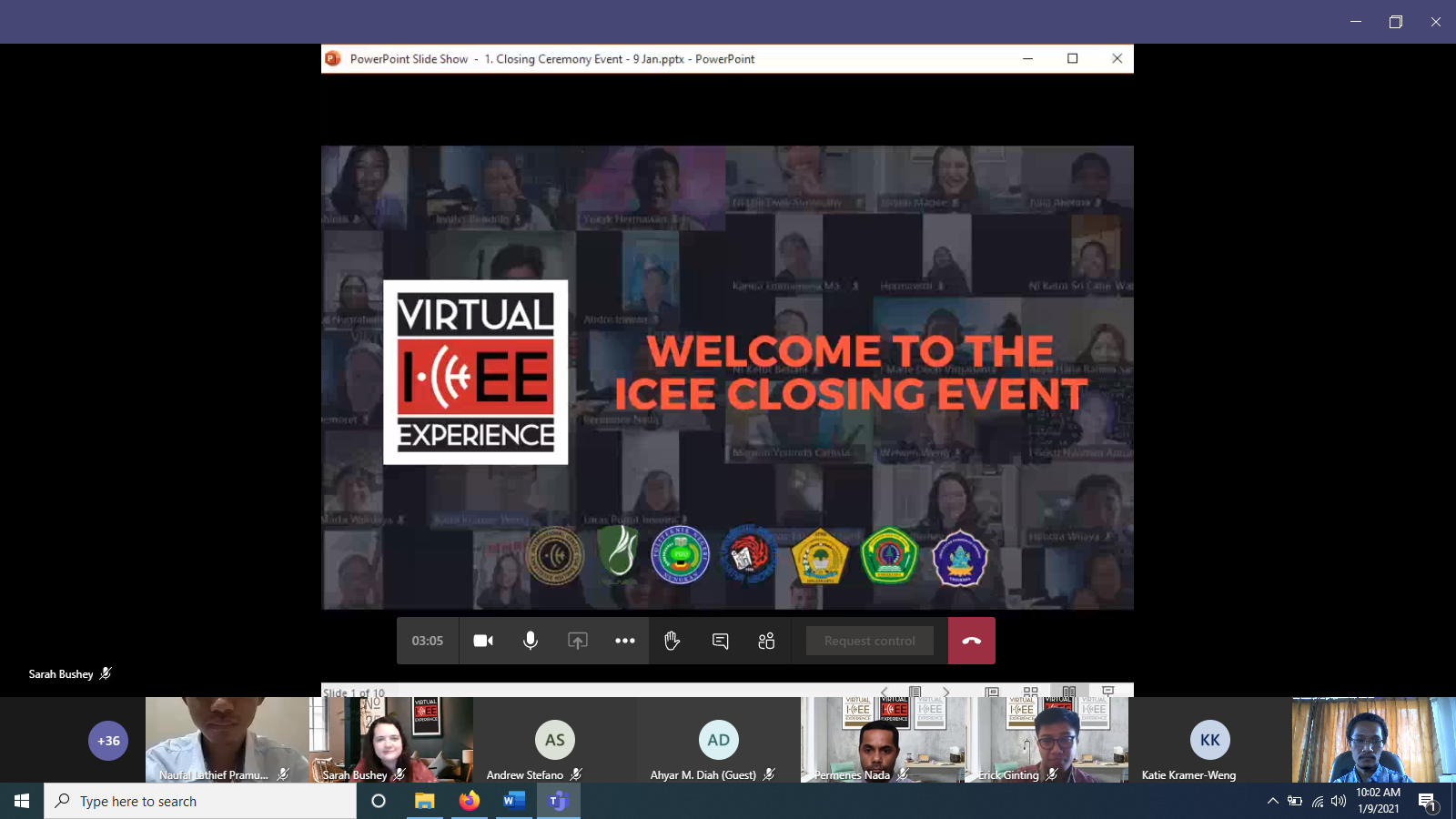Show hidden icons in the system tray
Image resolution: width=1456 pixels, height=819 pixels.
pyautogui.click(x=1273, y=801)
